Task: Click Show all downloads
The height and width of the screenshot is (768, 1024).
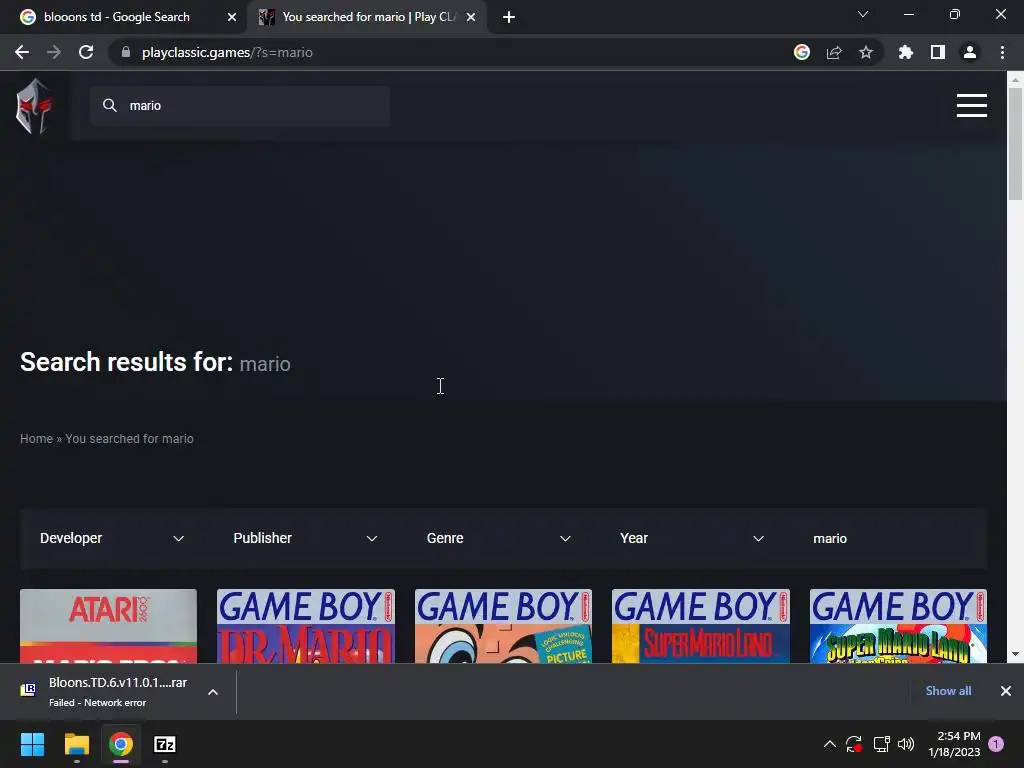Action: tap(948, 691)
